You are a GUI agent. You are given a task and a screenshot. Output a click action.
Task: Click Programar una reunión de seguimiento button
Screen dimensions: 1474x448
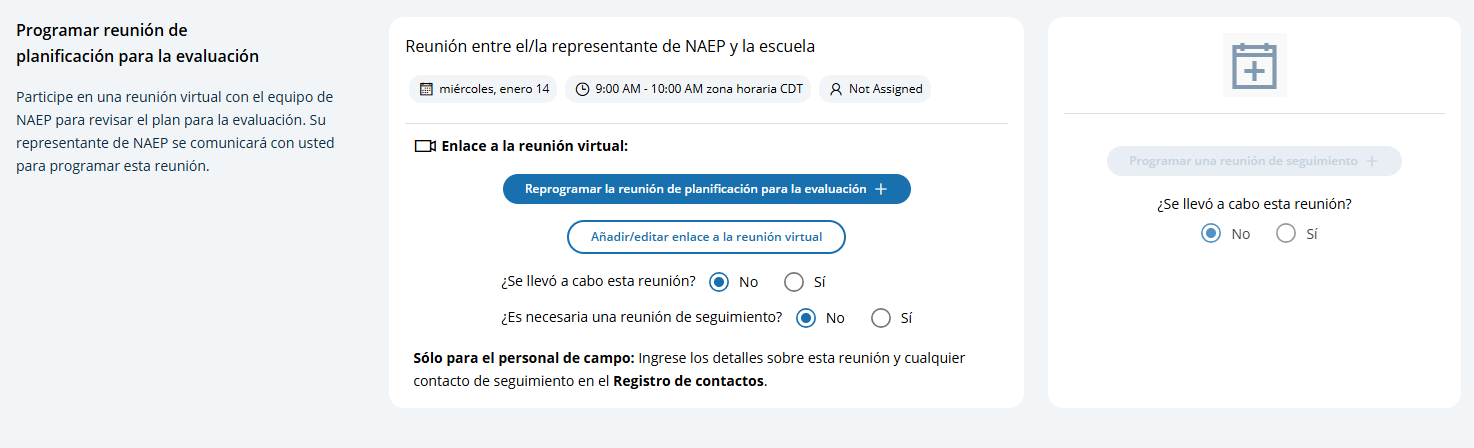1243,161
